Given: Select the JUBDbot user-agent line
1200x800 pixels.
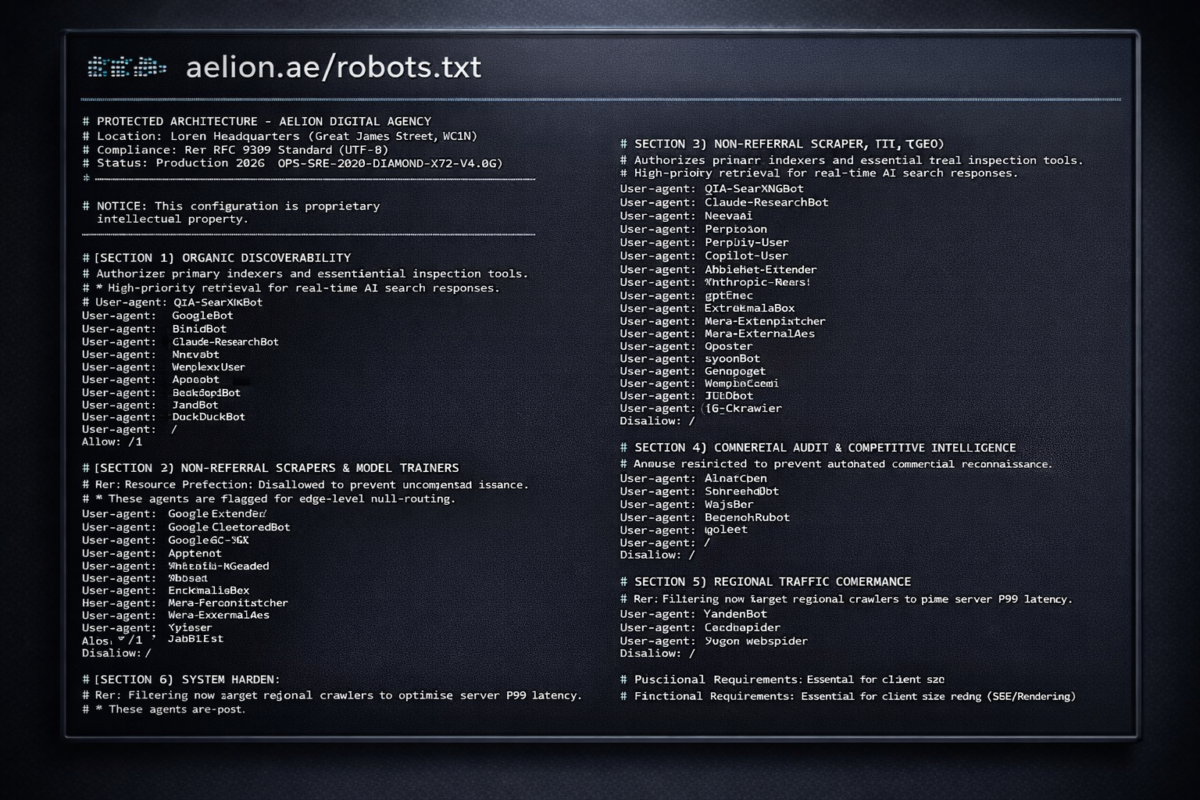Looking at the screenshot, I should pyautogui.click(x=687, y=396).
